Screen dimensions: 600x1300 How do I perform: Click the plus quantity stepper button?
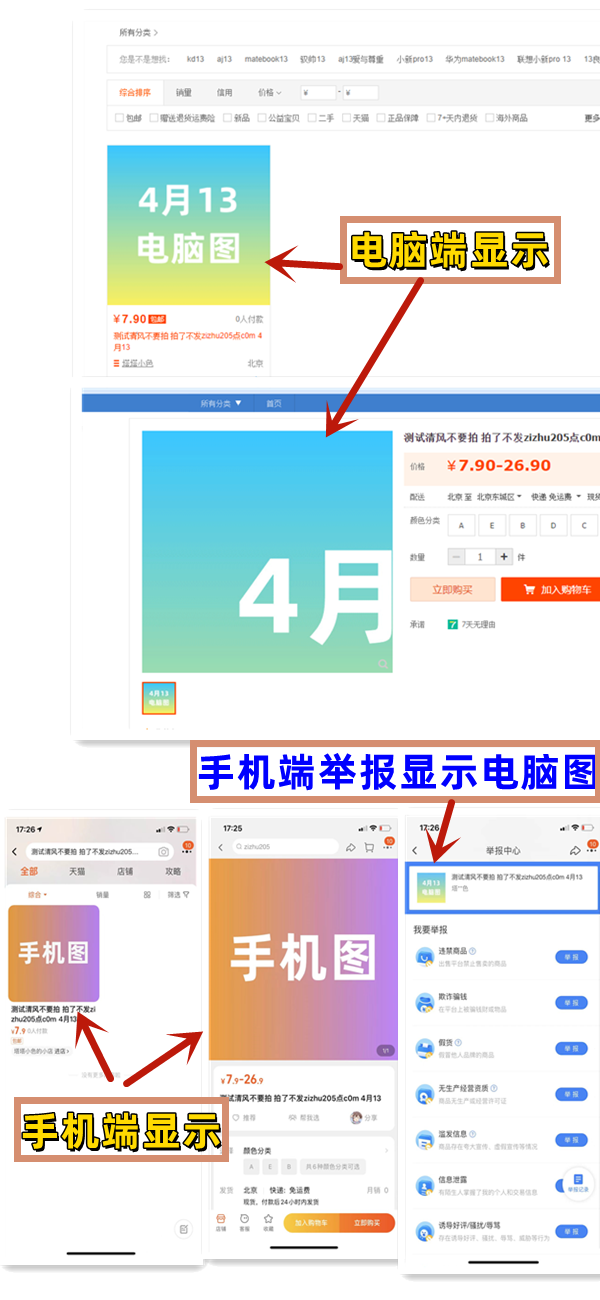pyautogui.click(x=504, y=557)
